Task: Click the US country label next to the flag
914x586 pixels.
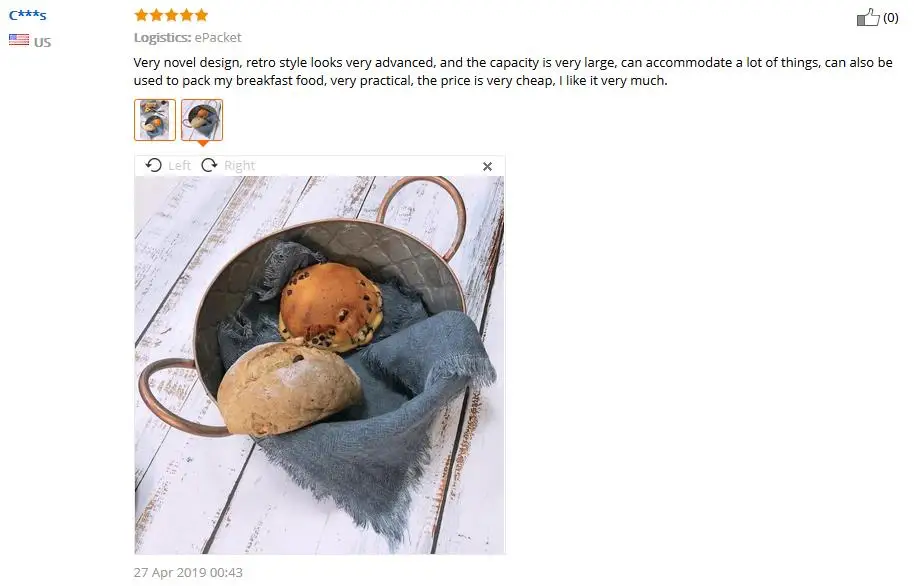Action: tap(43, 42)
